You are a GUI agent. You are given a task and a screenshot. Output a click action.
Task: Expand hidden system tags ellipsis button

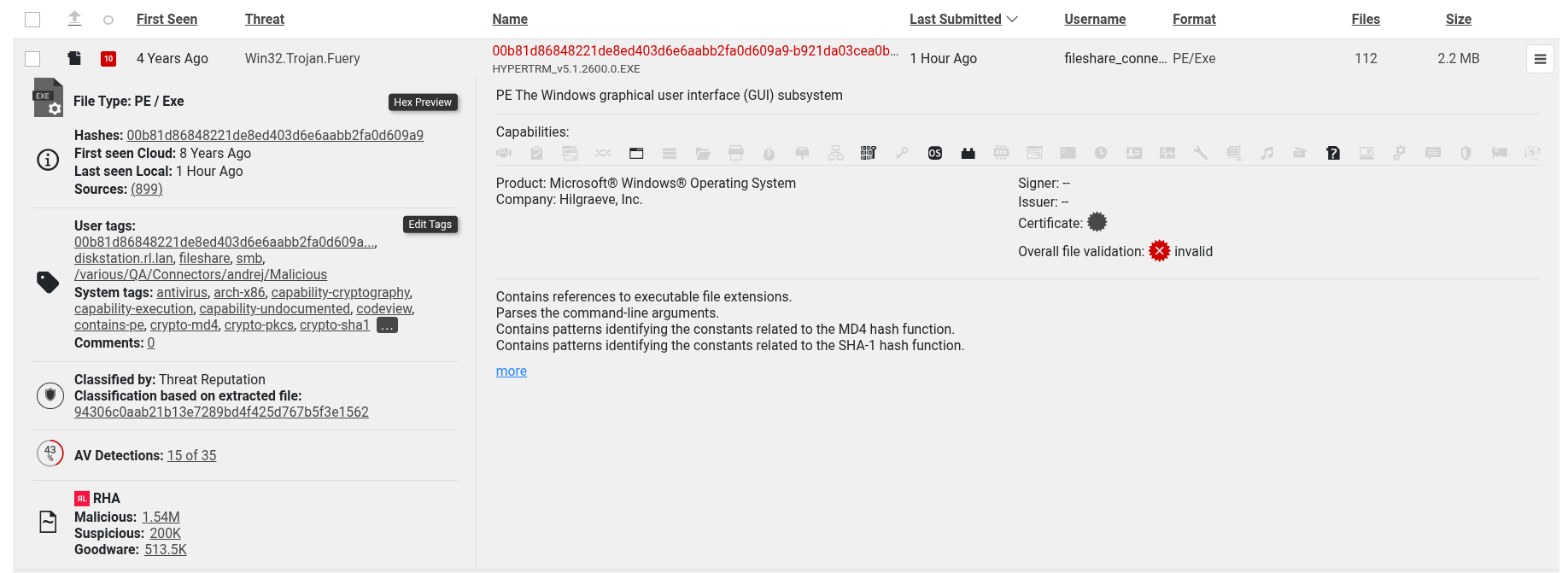pos(388,325)
